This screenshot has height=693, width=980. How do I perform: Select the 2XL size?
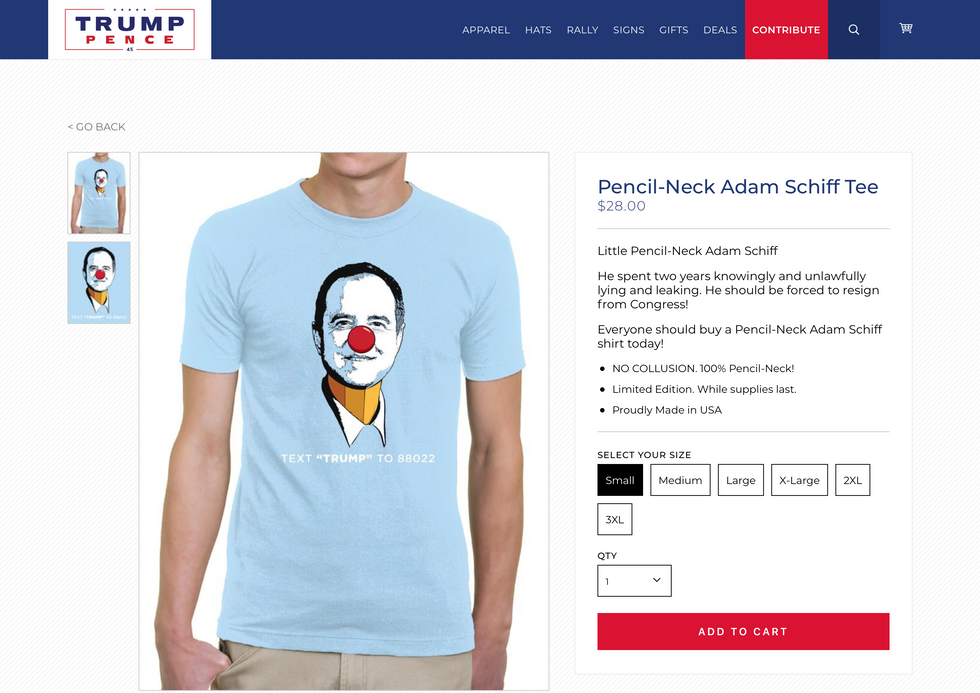coord(852,480)
